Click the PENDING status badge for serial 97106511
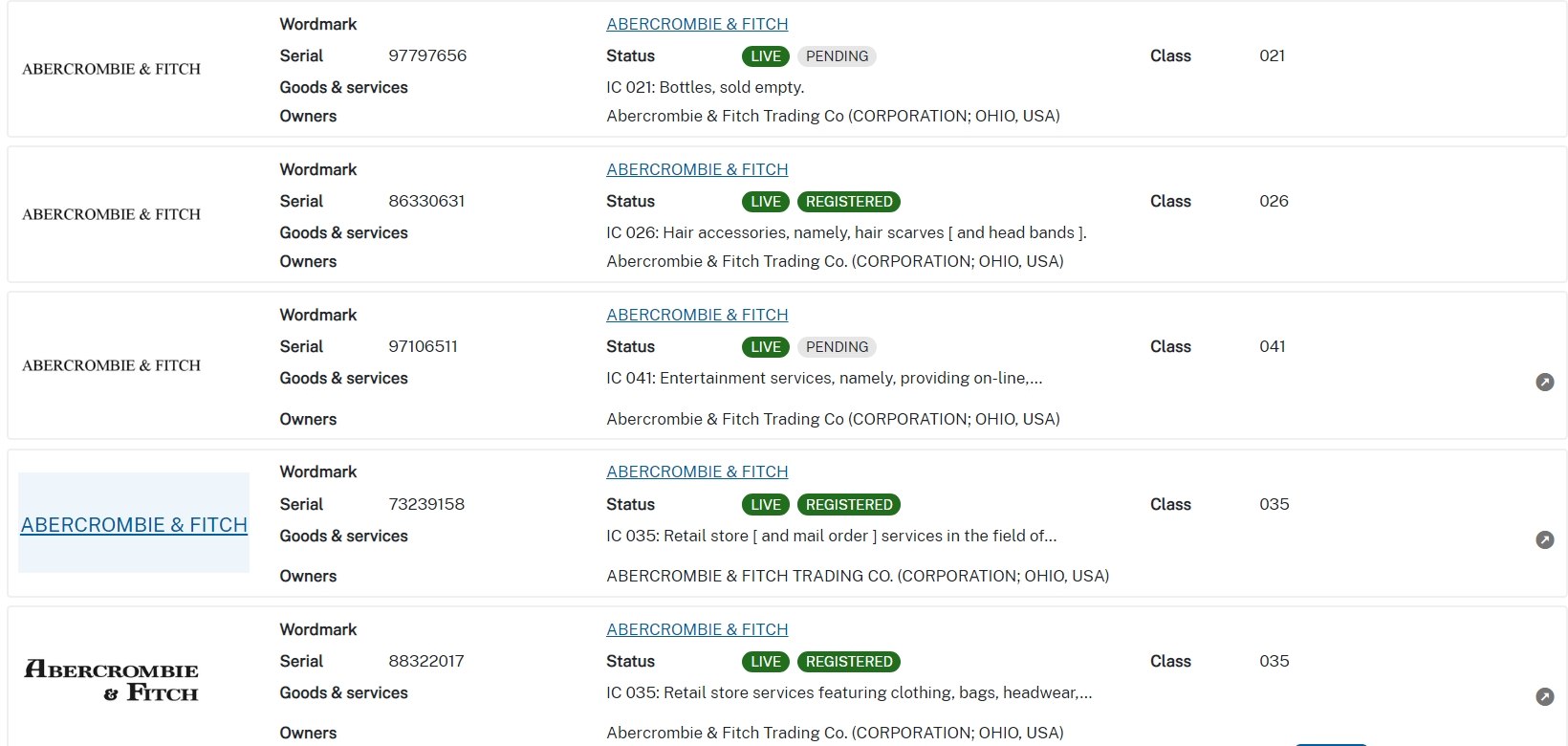This screenshot has width=1568, height=746. click(x=837, y=347)
